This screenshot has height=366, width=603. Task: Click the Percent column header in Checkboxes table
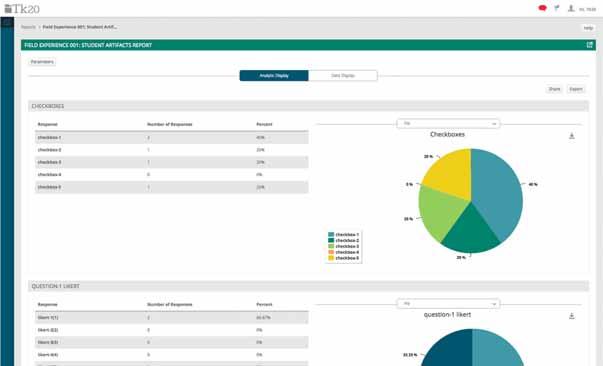tap(264, 125)
